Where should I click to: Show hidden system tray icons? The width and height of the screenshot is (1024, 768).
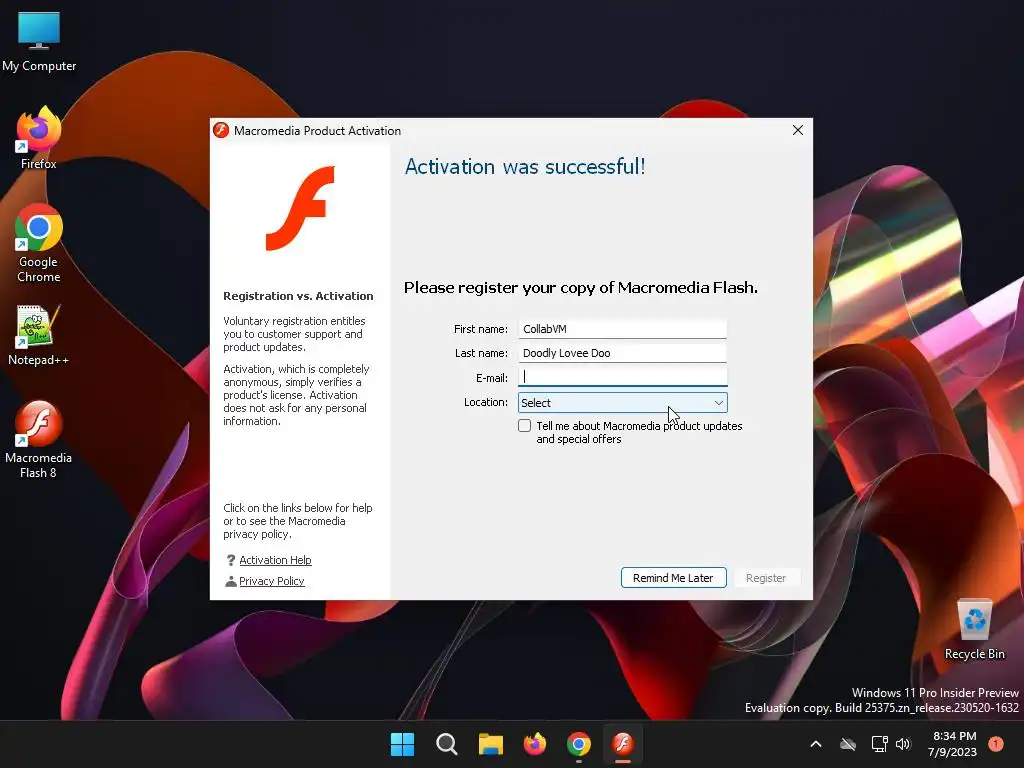click(x=816, y=744)
